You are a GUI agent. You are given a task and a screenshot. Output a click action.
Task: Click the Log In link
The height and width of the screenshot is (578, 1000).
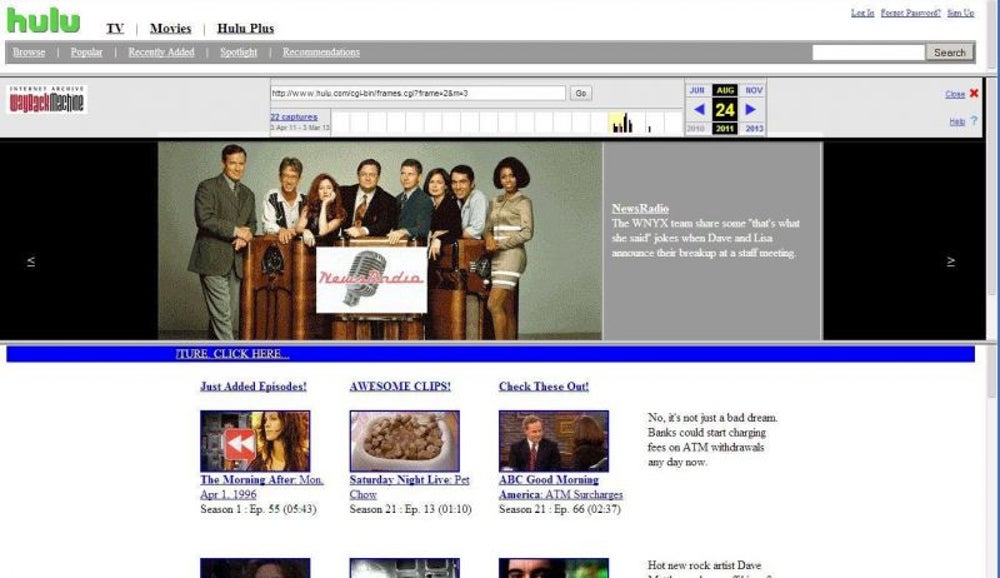[x=862, y=13]
